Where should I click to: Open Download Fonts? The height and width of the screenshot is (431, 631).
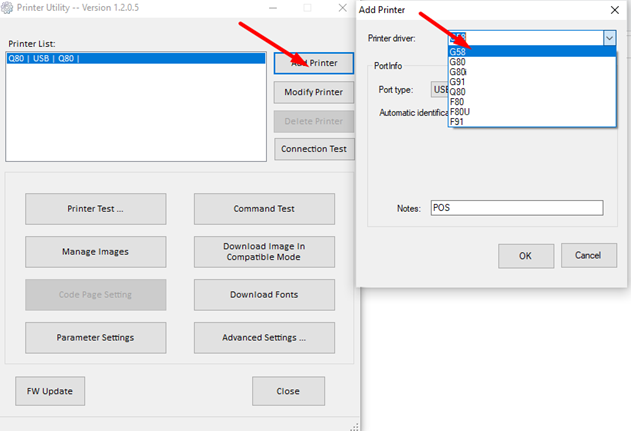[264, 295]
